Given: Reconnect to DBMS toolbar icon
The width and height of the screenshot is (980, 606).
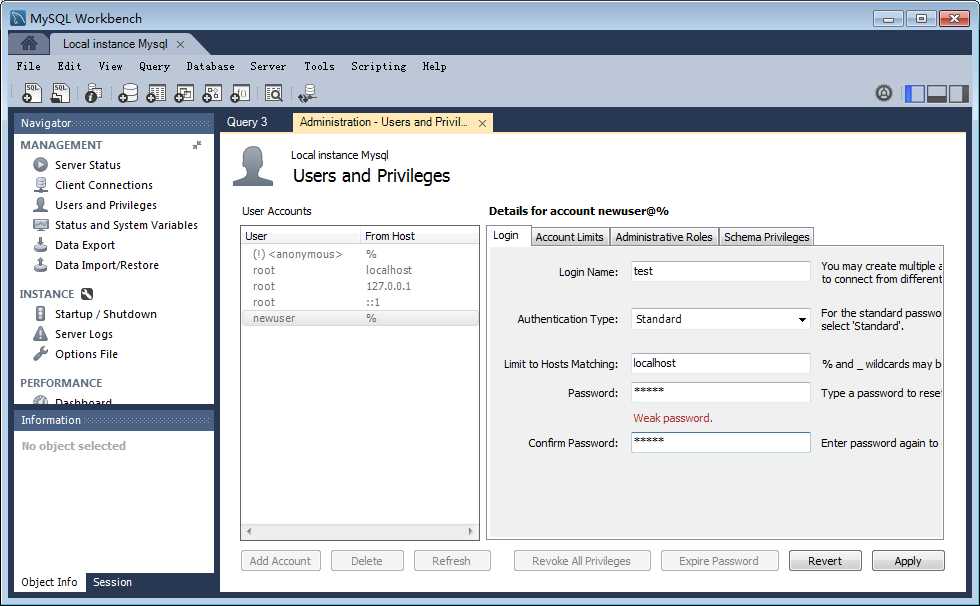Looking at the screenshot, I should tap(307, 93).
